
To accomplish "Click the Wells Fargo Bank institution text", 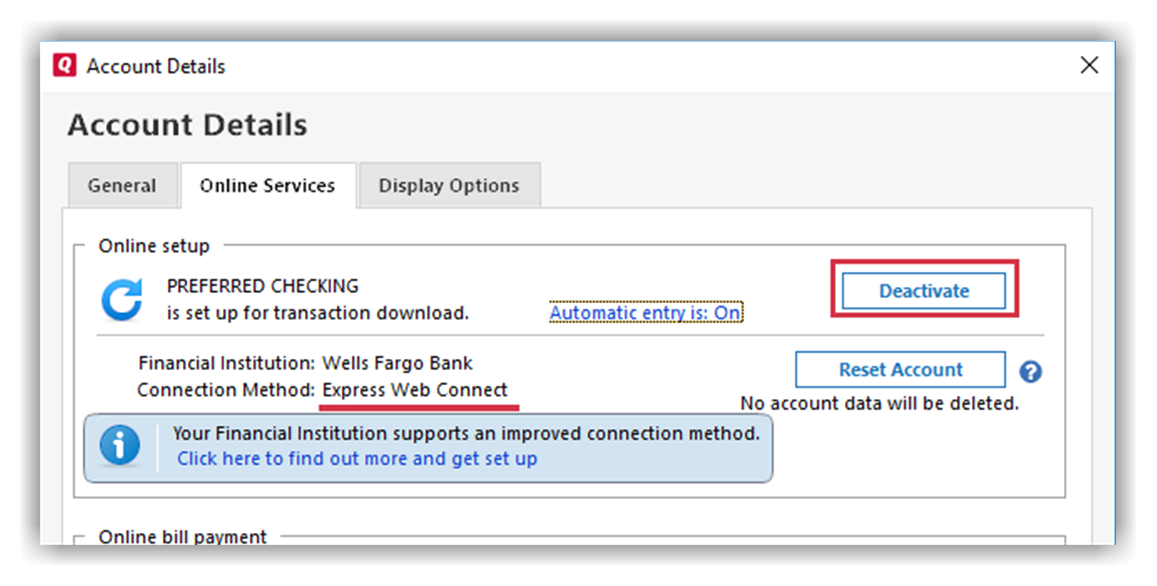I will tap(398, 363).
